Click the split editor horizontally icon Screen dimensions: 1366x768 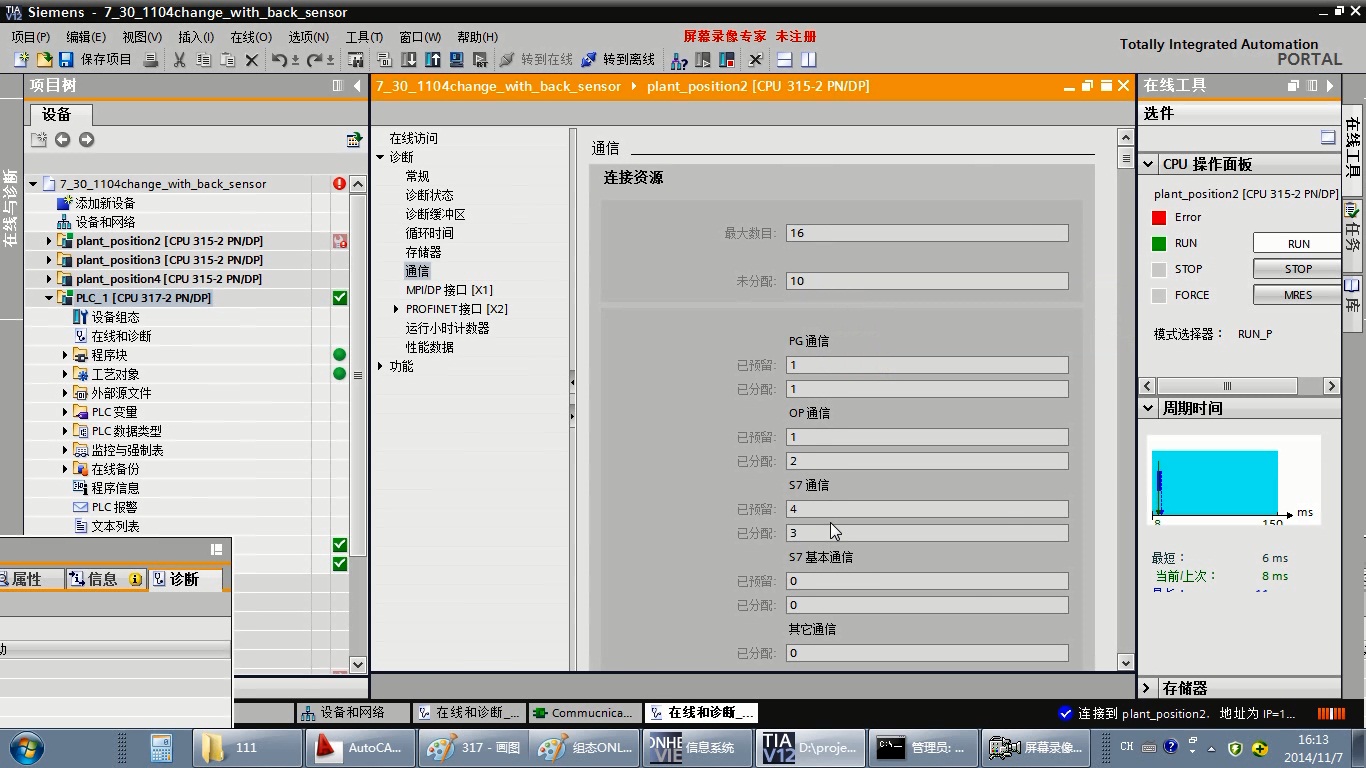[x=785, y=60]
